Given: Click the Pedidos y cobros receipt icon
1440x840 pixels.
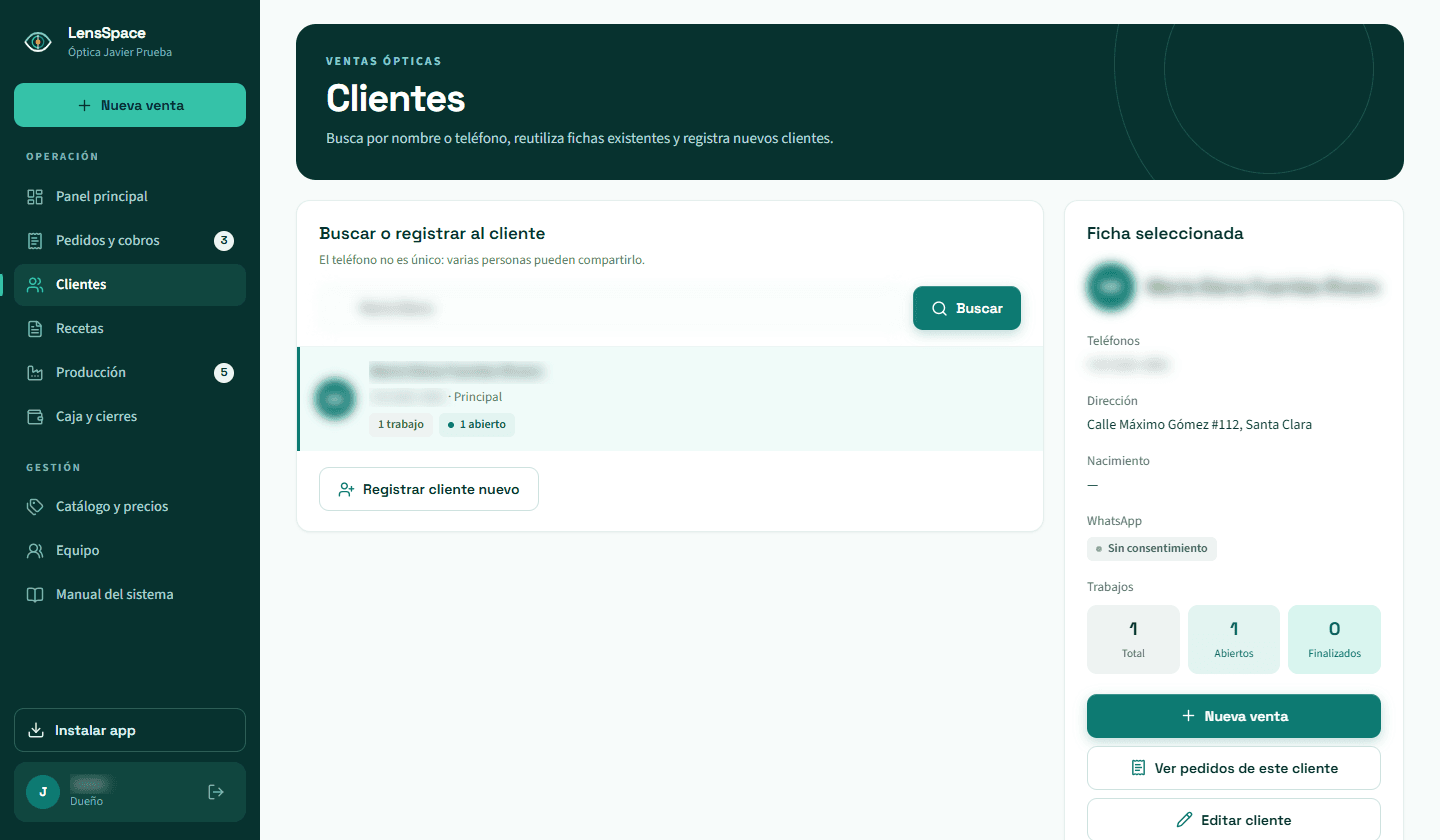Looking at the screenshot, I should [x=35, y=241].
